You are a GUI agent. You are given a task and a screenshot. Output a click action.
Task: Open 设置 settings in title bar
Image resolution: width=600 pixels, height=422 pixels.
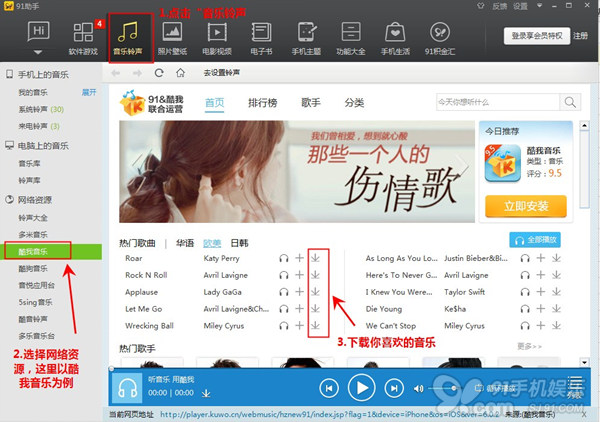click(520, 6)
